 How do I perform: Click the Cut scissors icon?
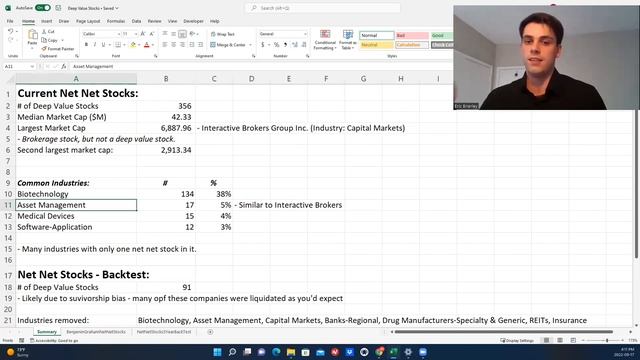tap(44, 31)
